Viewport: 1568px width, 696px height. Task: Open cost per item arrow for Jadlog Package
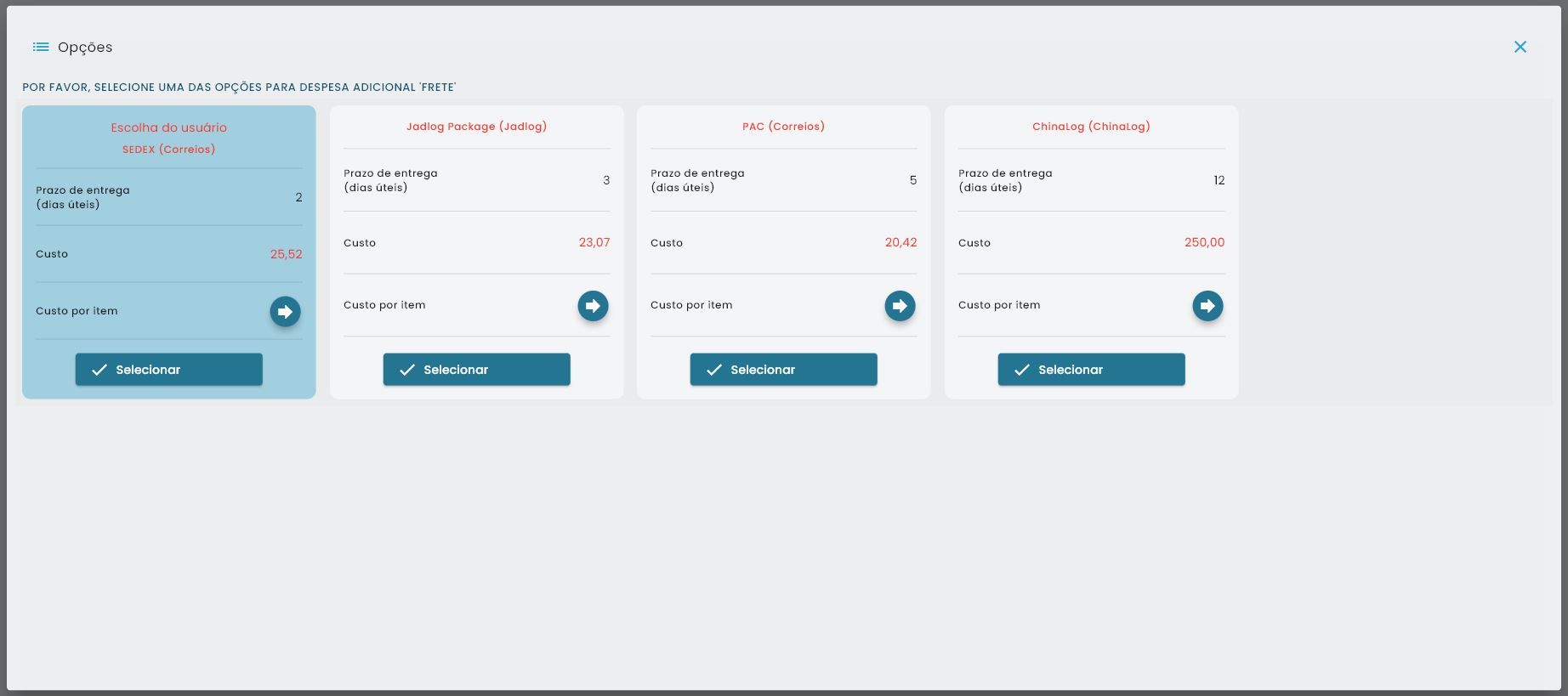(x=593, y=306)
